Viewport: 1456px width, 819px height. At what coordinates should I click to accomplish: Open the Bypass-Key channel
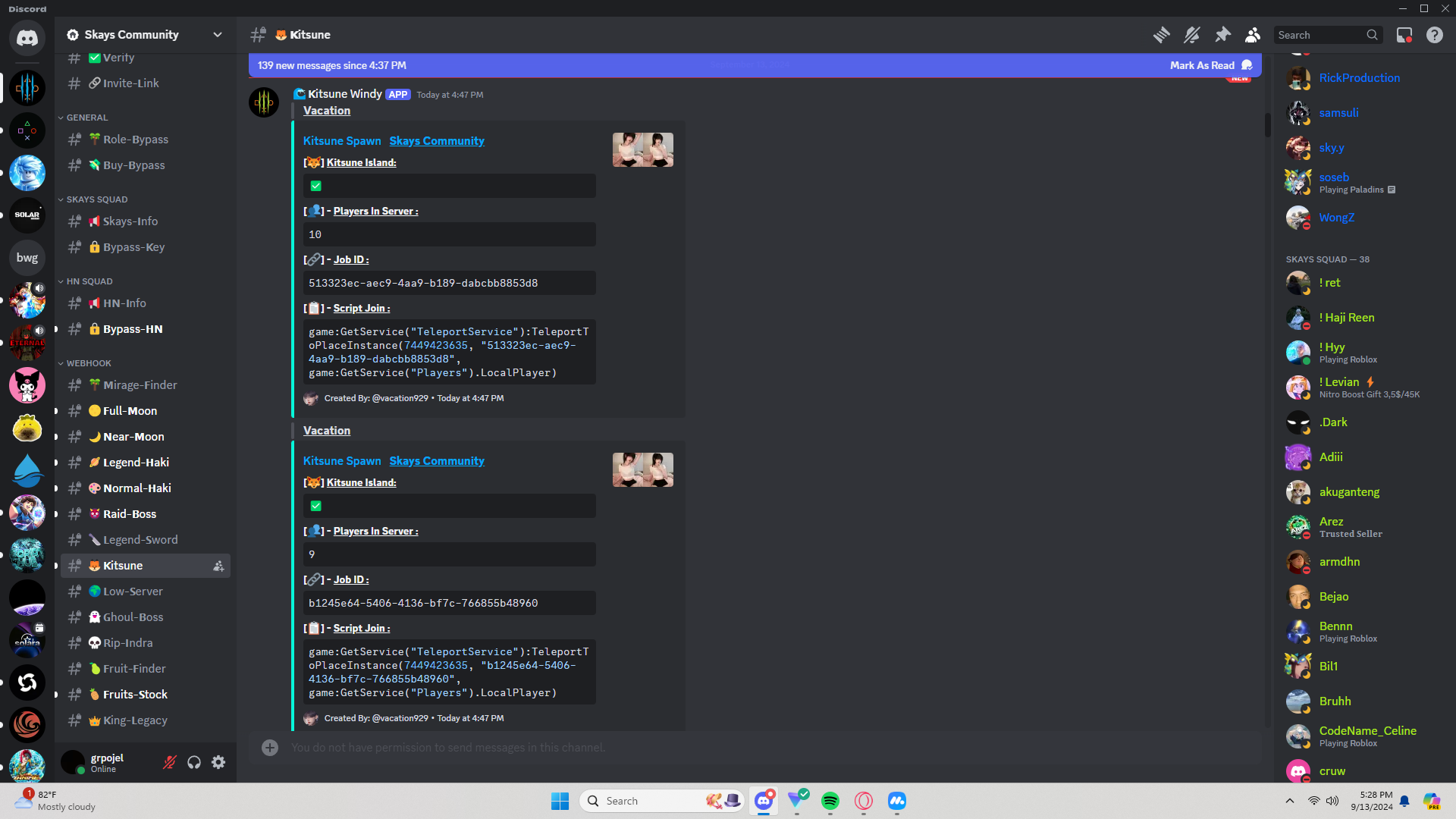[x=146, y=247]
